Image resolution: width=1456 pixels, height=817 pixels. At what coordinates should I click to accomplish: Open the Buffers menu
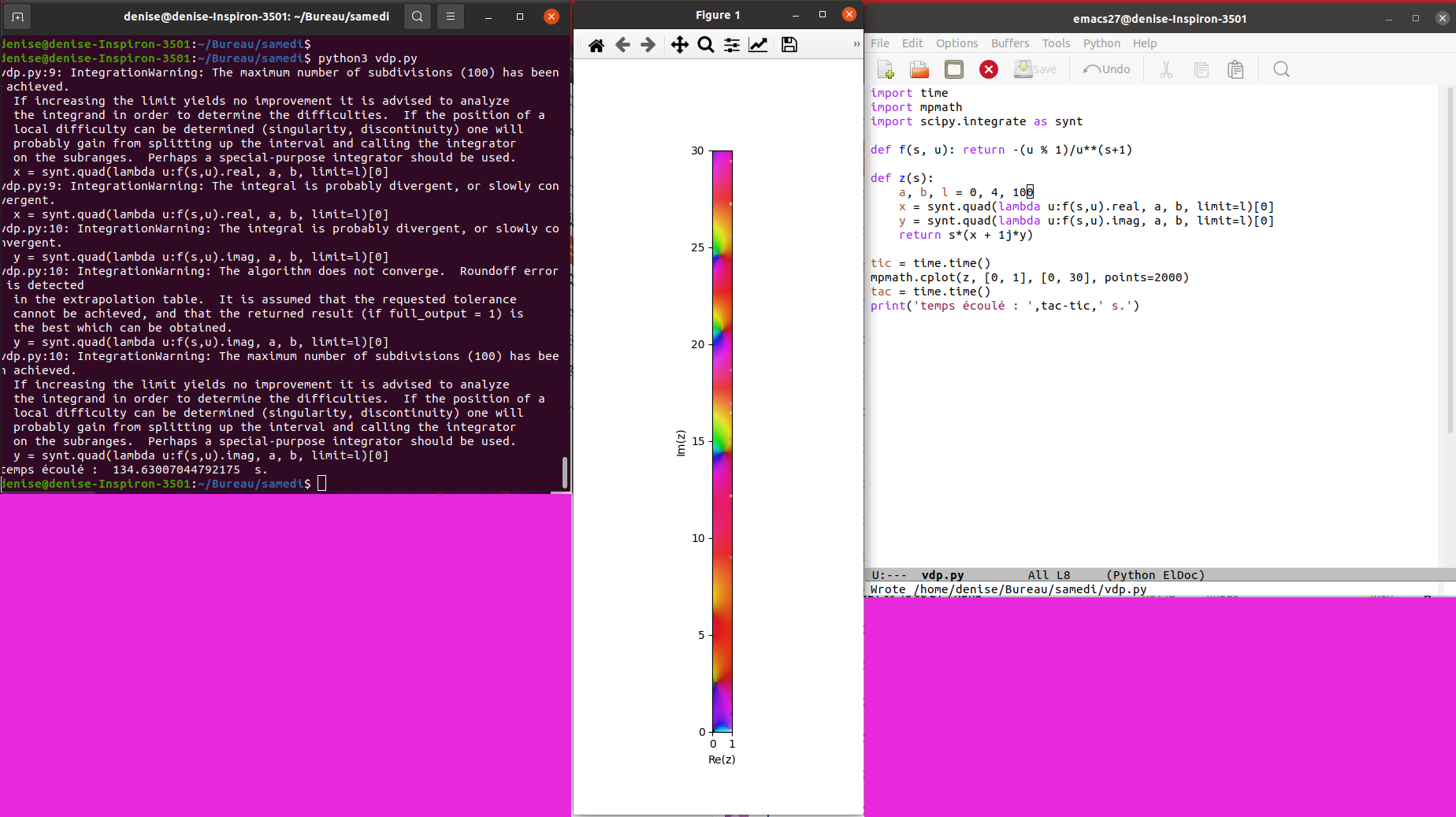coord(1009,43)
